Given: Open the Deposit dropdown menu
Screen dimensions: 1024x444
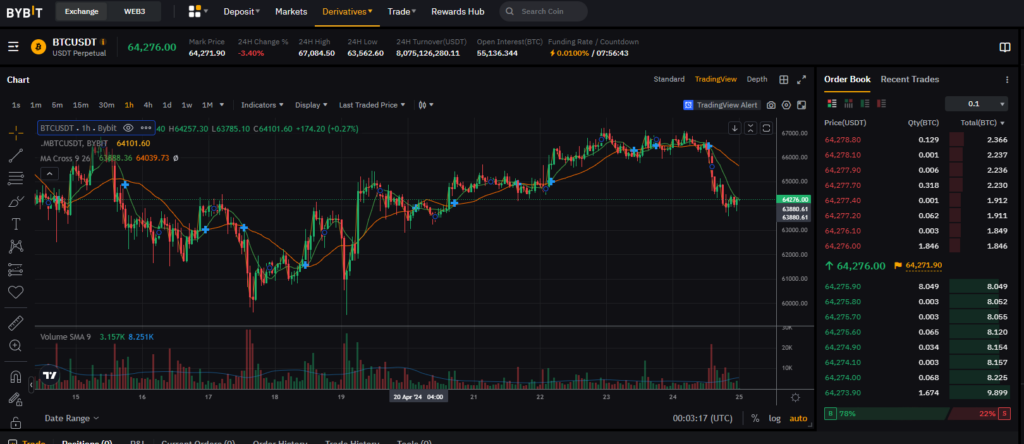Looking at the screenshot, I should tap(242, 11).
